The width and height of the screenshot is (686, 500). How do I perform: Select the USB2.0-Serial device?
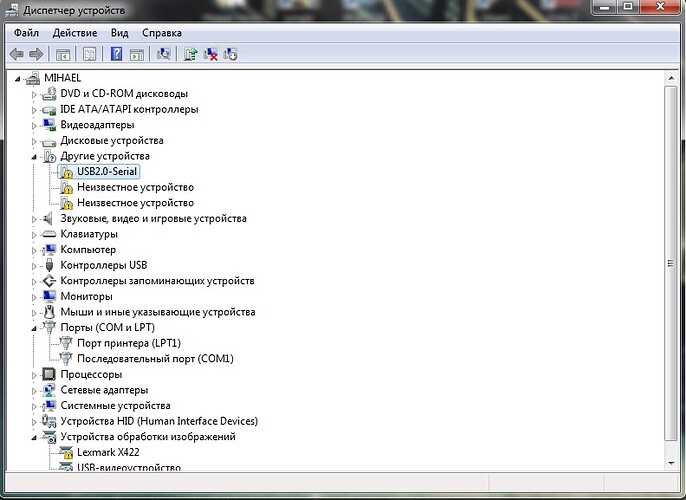click(x=107, y=171)
